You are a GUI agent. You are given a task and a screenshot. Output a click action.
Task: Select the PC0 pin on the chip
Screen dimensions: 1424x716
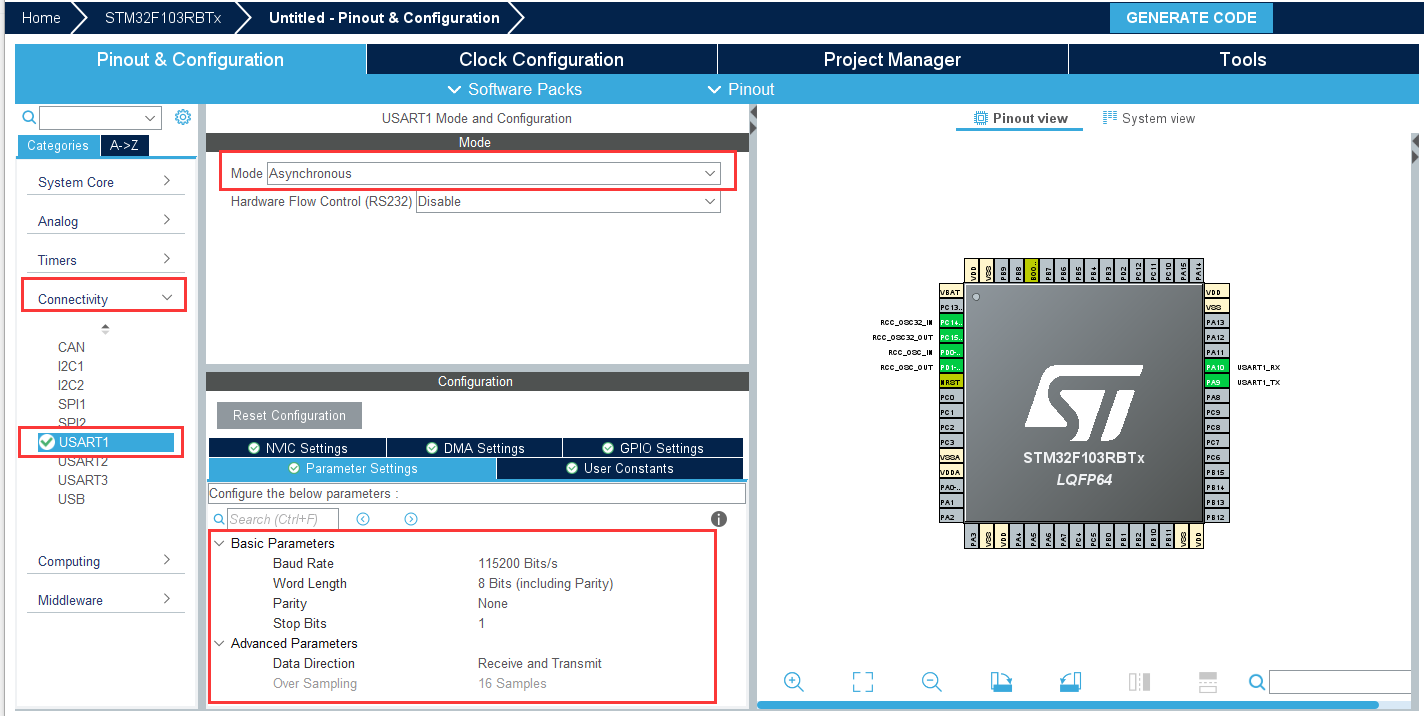pyautogui.click(x=951, y=397)
